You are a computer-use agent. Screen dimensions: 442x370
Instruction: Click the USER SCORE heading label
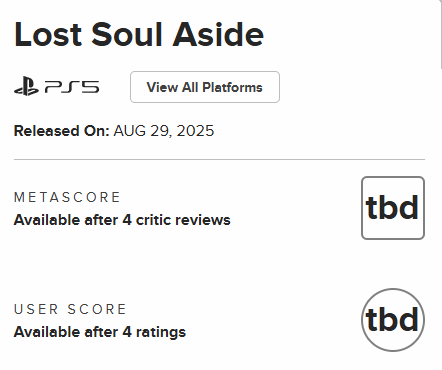(x=70, y=309)
